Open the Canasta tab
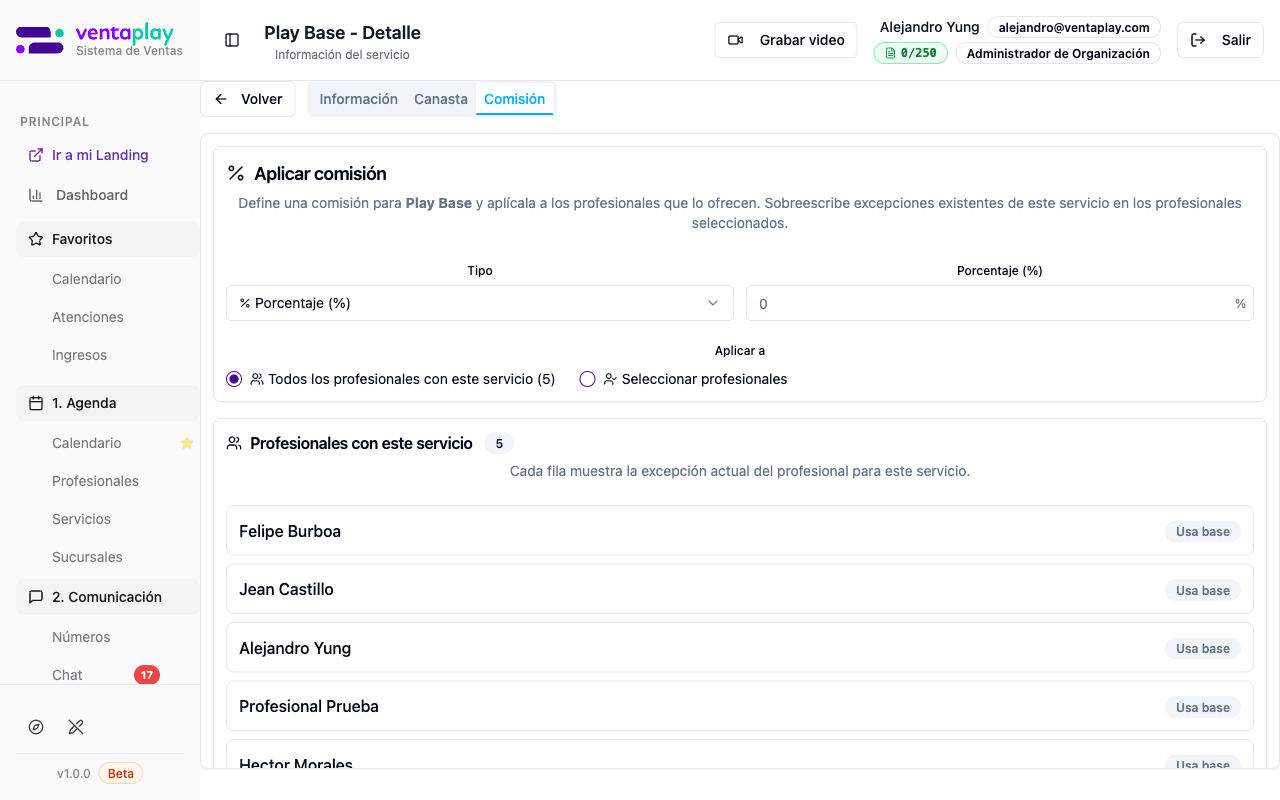The height and width of the screenshot is (800, 1280). pyautogui.click(x=441, y=99)
